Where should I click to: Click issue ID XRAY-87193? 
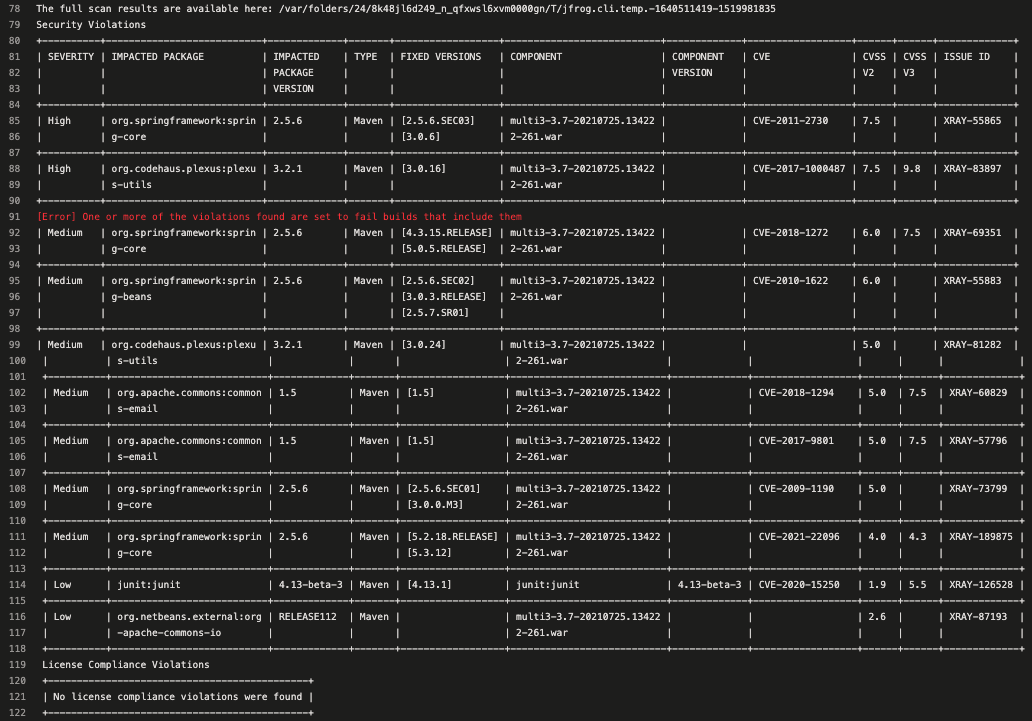pos(978,617)
